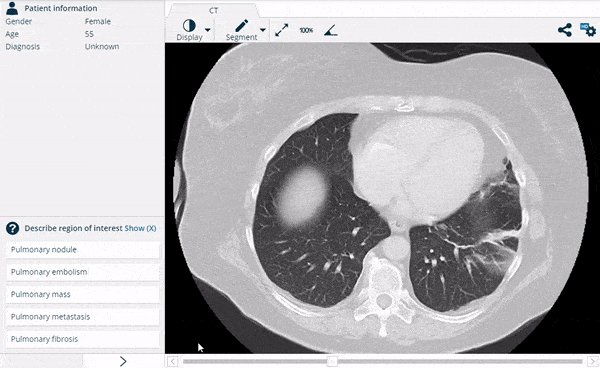Image resolution: width=600 pixels, height=368 pixels.
Task: Click the Show link
Action: click(x=134, y=228)
